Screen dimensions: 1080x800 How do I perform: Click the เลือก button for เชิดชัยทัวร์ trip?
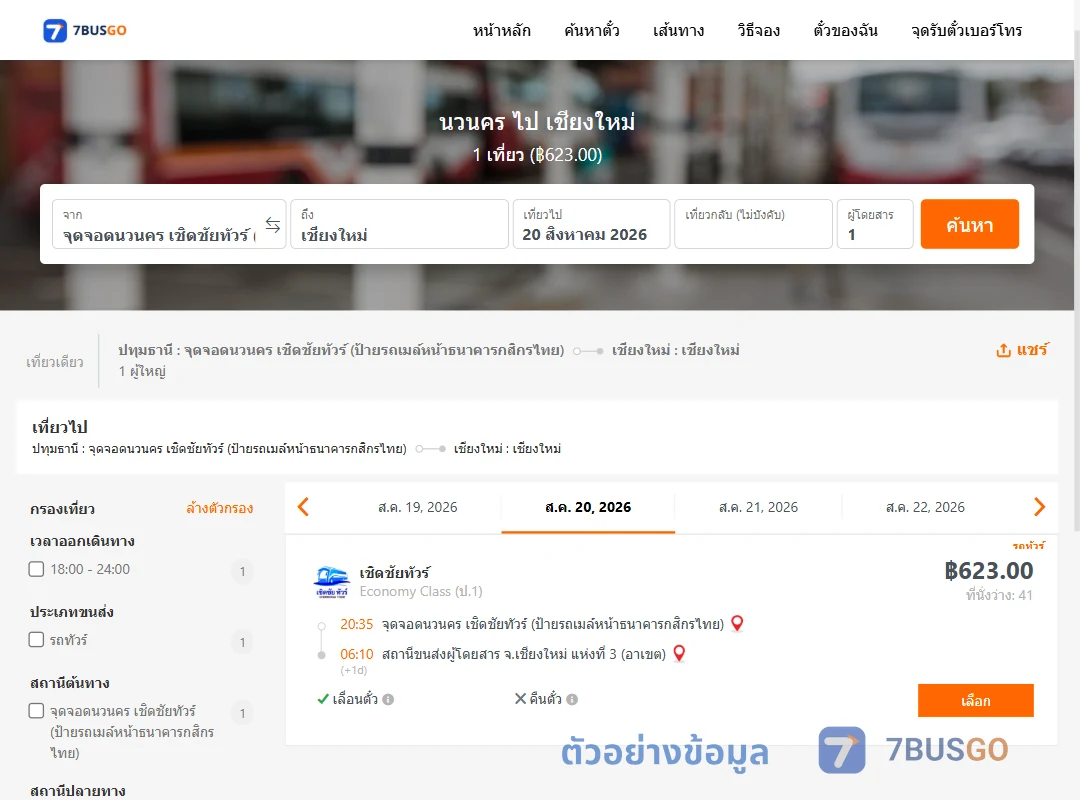coord(976,701)
